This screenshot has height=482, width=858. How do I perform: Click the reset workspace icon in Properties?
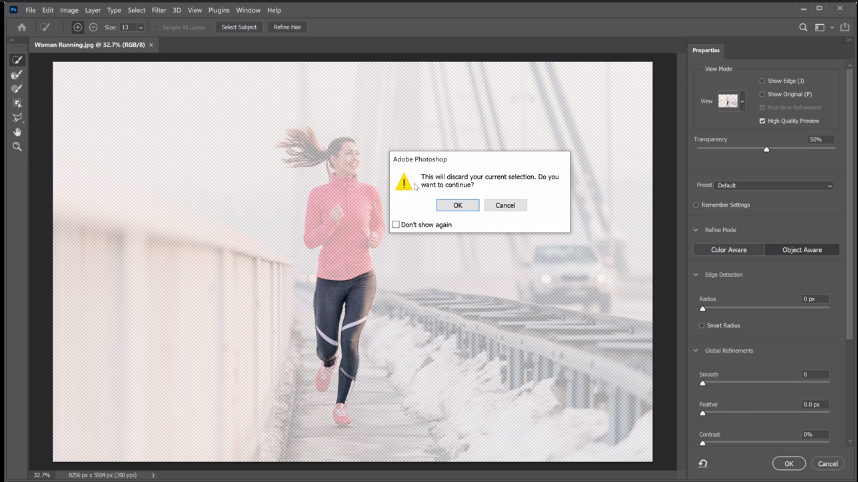pos(703,463)
